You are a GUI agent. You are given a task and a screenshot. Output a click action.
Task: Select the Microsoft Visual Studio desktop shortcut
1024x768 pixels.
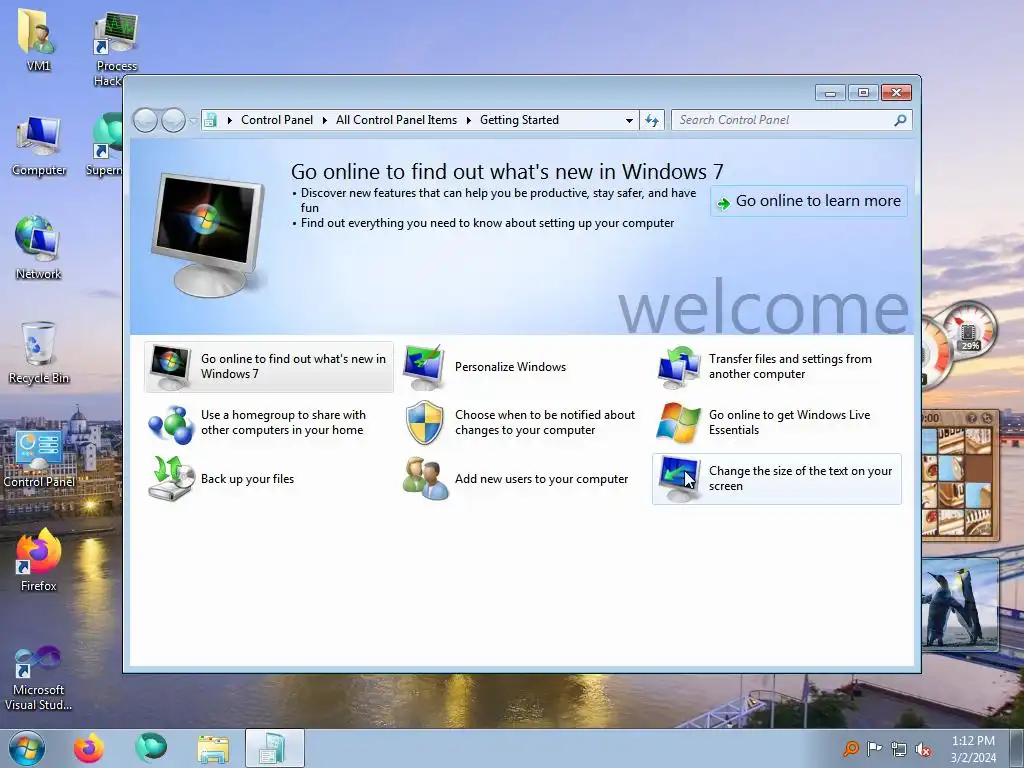(x=38, y=678)
